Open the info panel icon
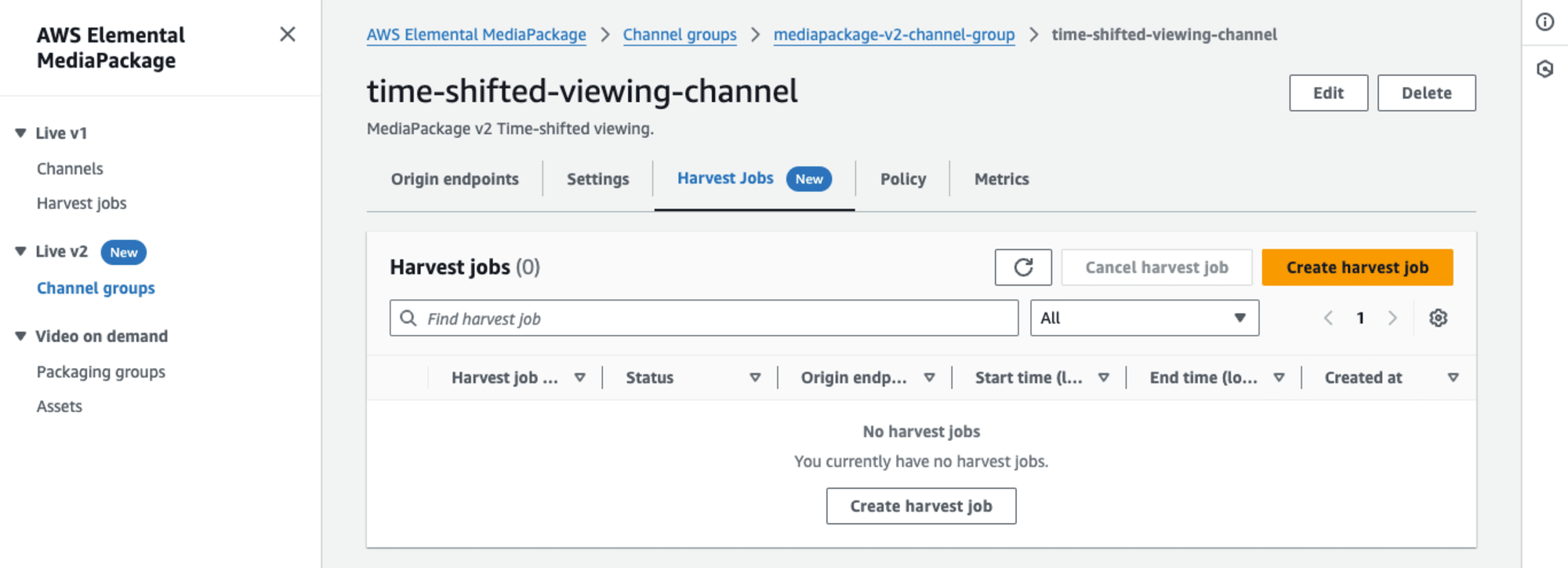The image size is (1568, 568). coord(1544,22)
